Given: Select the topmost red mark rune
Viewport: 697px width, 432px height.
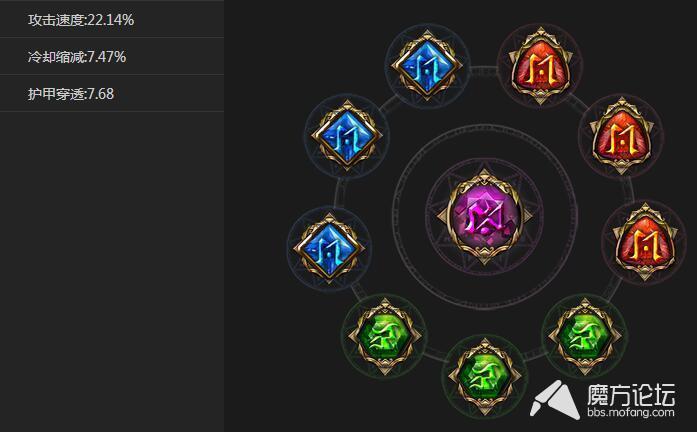Looking at the screenshot, I should click(540, 66).
